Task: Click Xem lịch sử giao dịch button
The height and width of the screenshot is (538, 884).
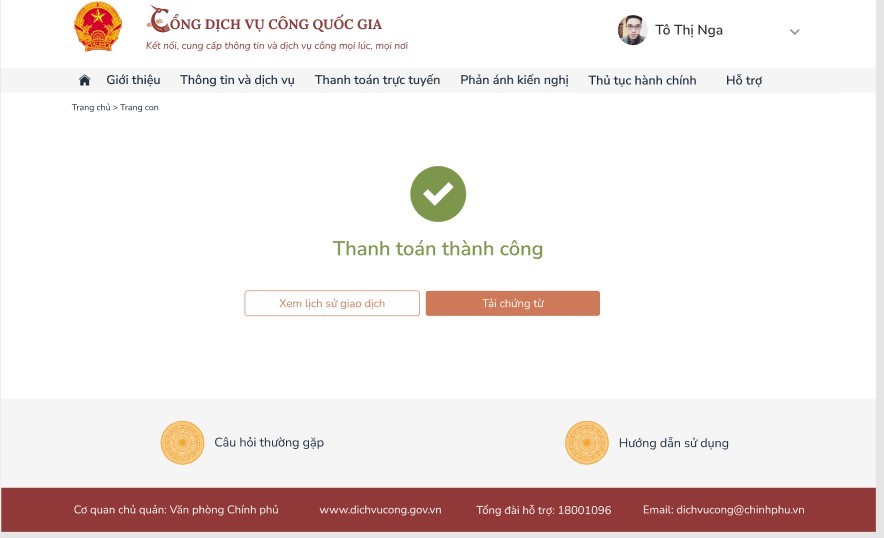Action: click(x=332, y=303)
